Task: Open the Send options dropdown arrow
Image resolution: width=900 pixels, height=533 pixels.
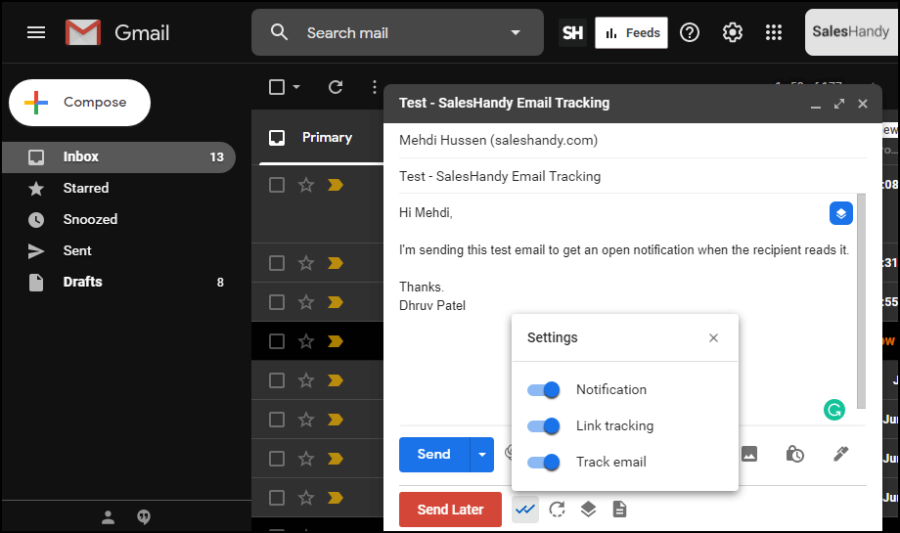Action: [482, 454]
